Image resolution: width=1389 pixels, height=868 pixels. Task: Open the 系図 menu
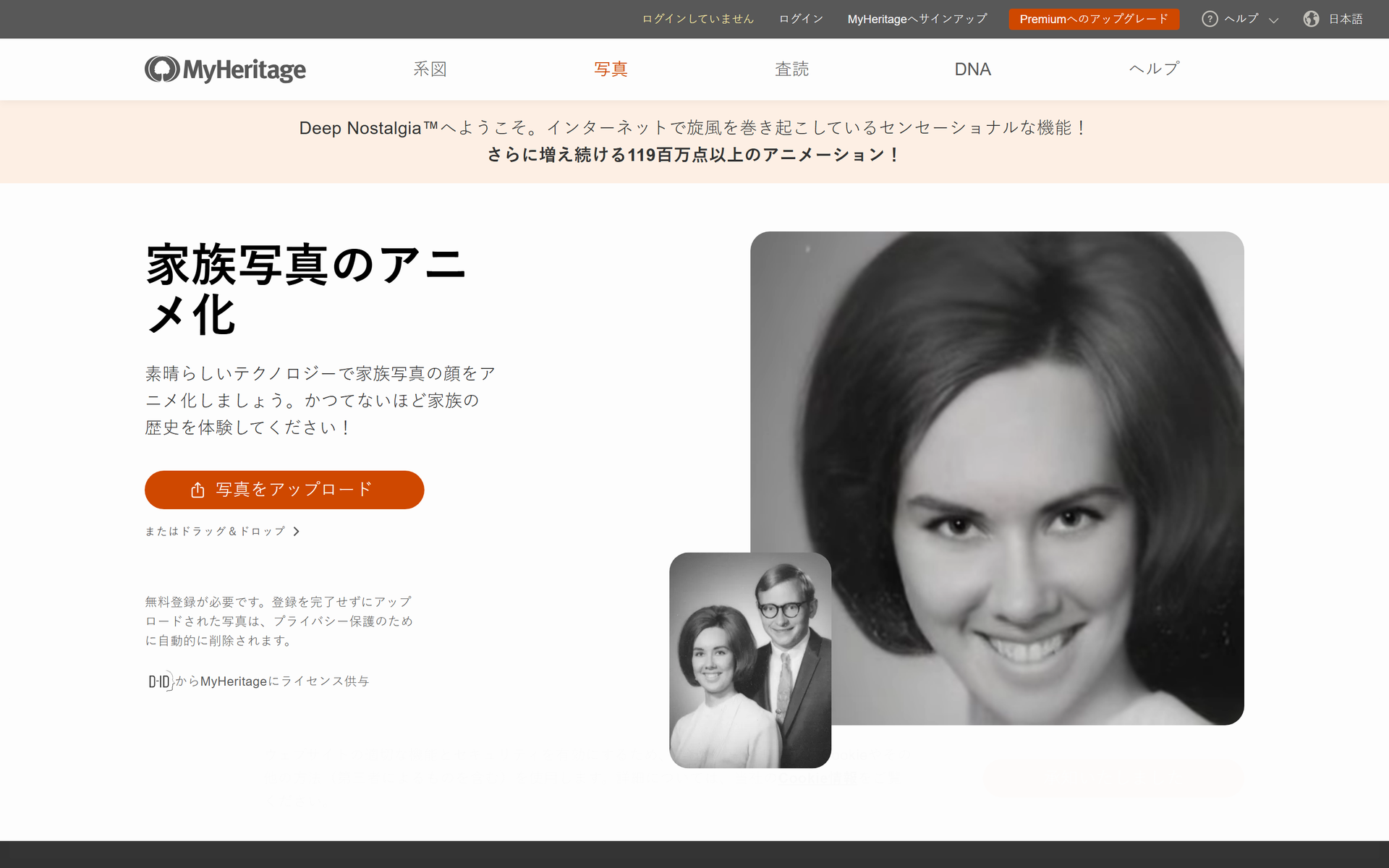(430, 69)
